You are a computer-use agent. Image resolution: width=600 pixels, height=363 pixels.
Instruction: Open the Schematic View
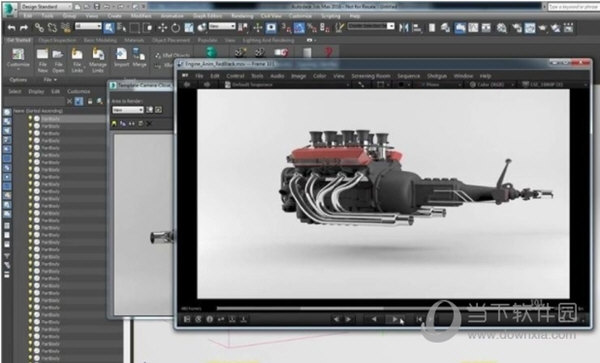pos(486,28)
